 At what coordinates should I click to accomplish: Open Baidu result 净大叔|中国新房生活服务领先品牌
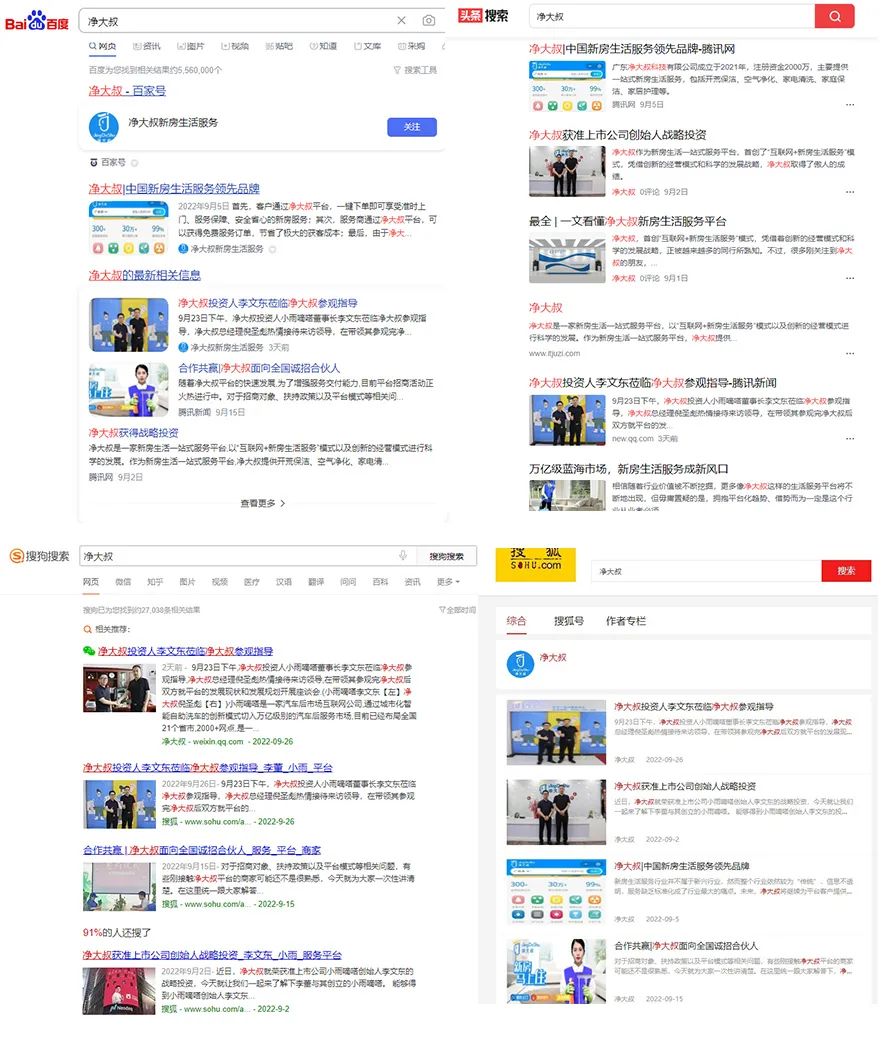174,189
